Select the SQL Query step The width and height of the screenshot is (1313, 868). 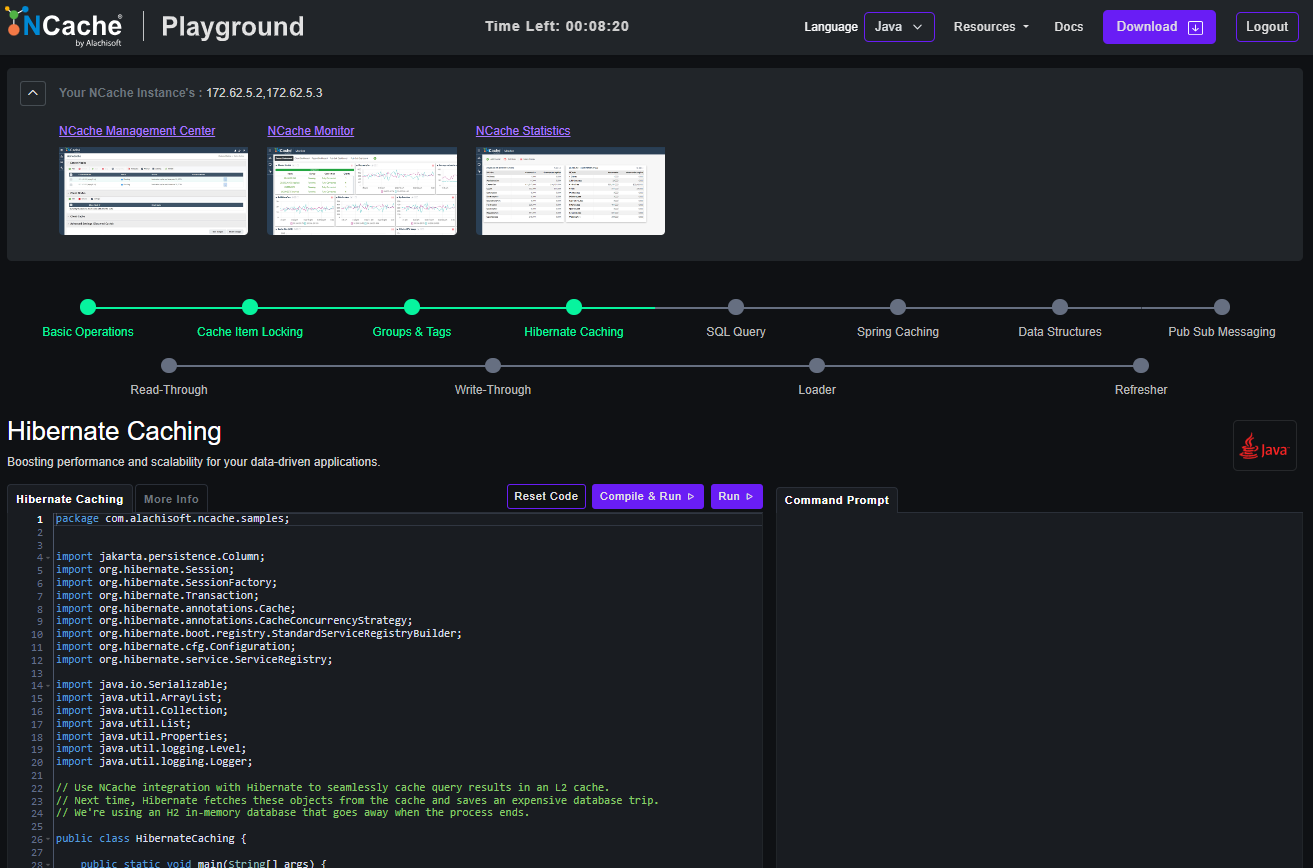pos(736,307)
